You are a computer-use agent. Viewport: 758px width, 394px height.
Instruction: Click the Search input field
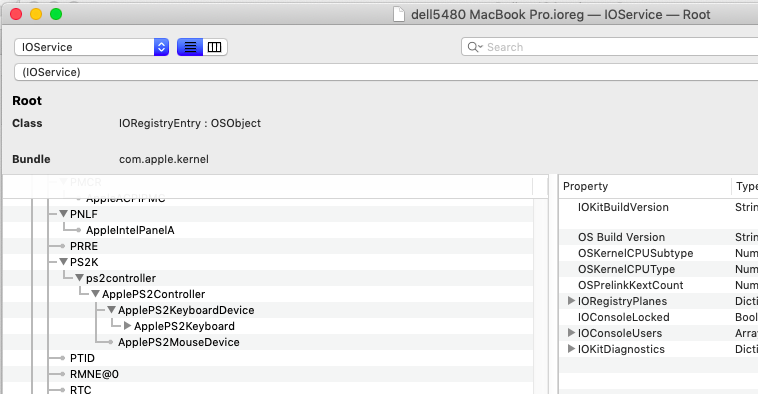pos(609,47)
